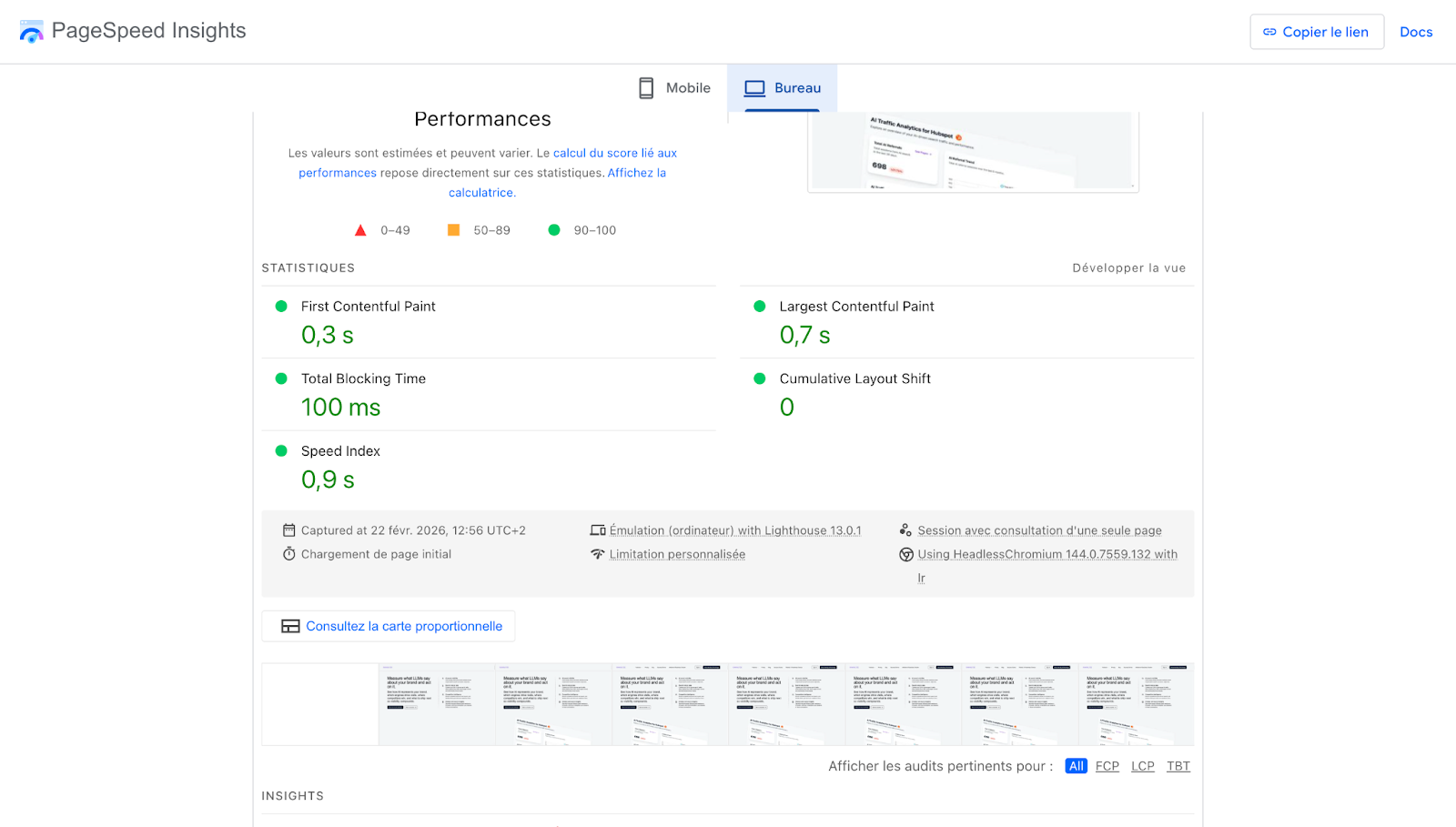Screen dimensions: 1456x827
Task: Click the stopwatch icon for Chargement de page initial
Action: 288,553
